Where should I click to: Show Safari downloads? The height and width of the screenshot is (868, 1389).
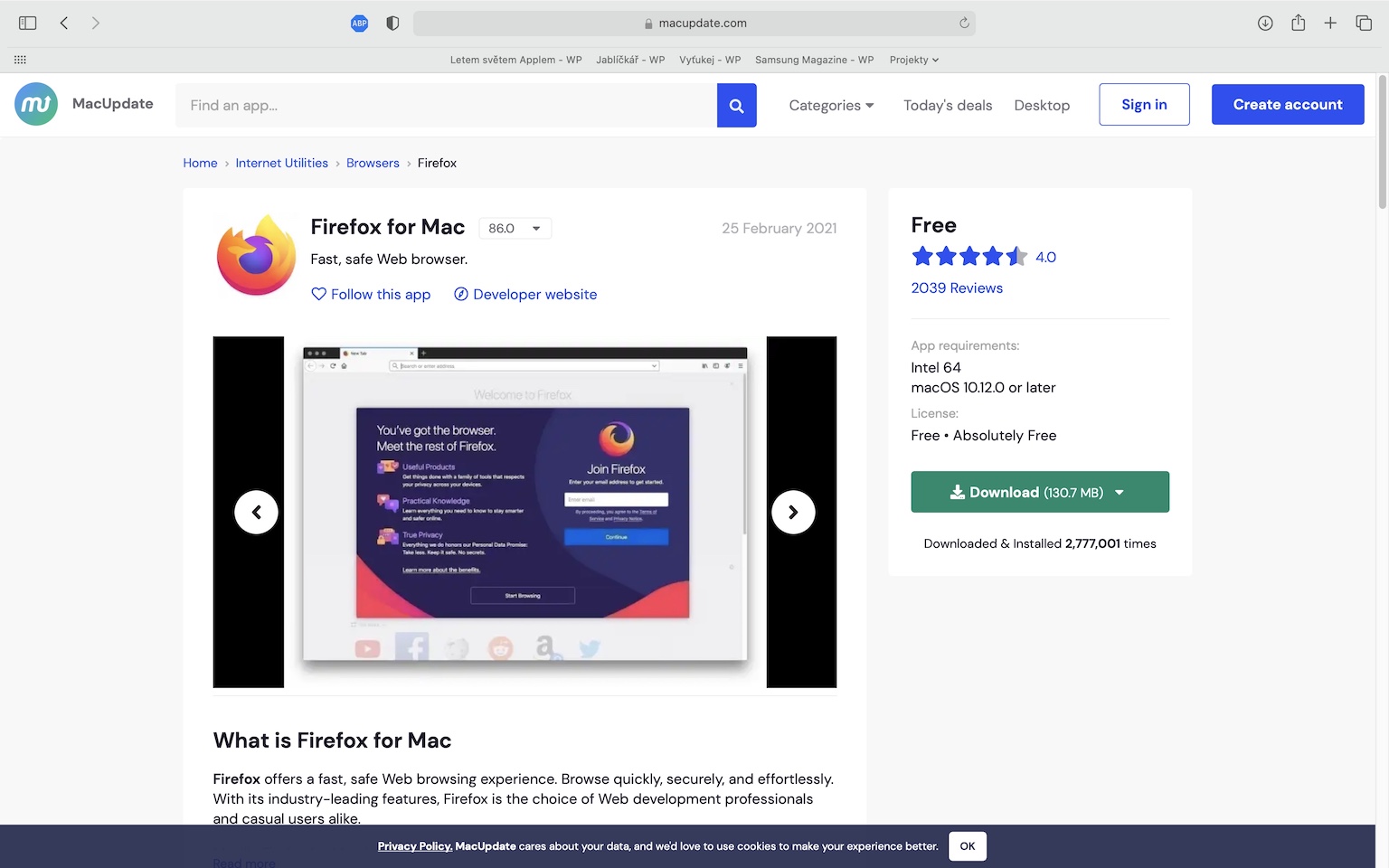(1265, 23)
